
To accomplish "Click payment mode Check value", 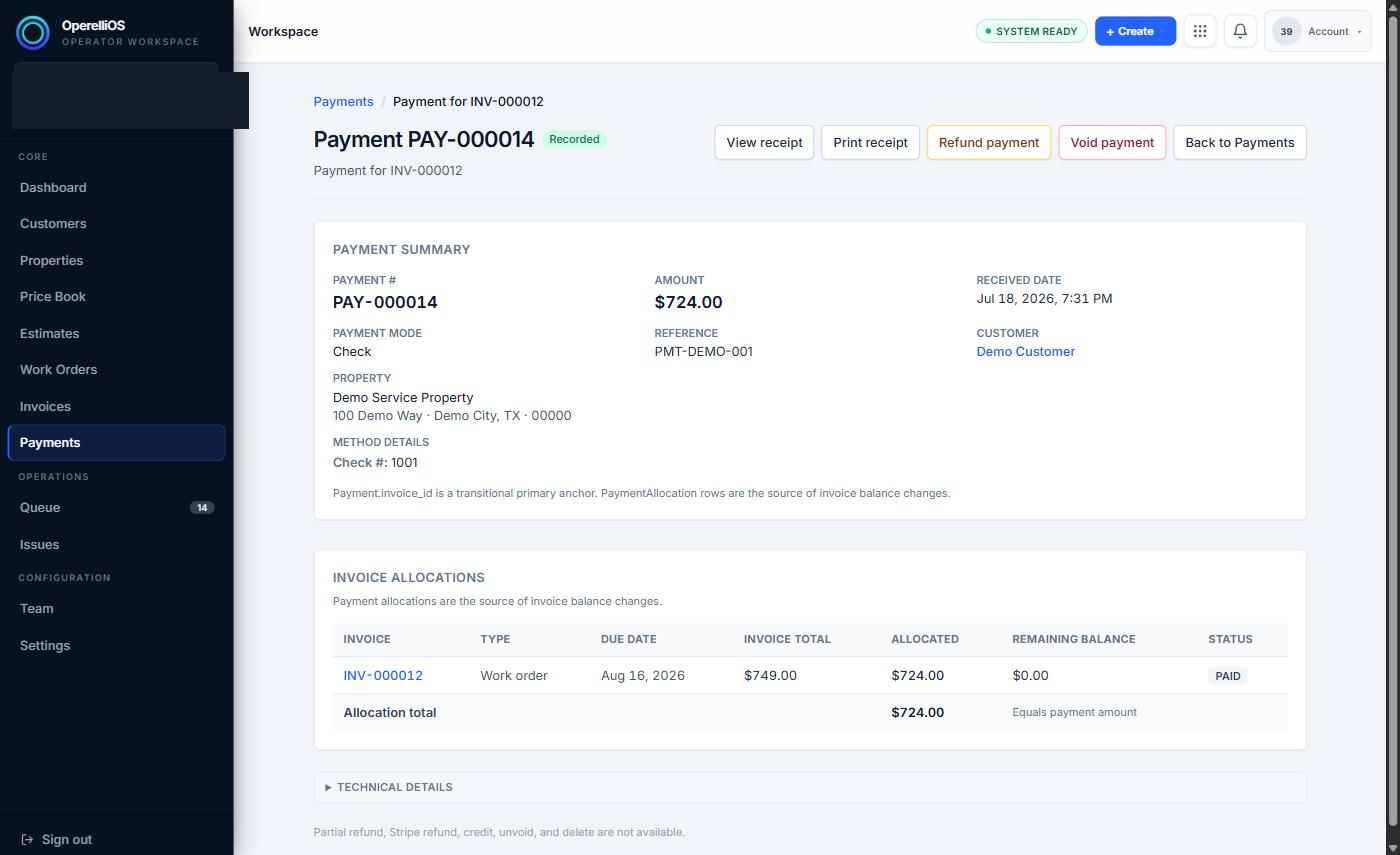I will click(352, 352).
